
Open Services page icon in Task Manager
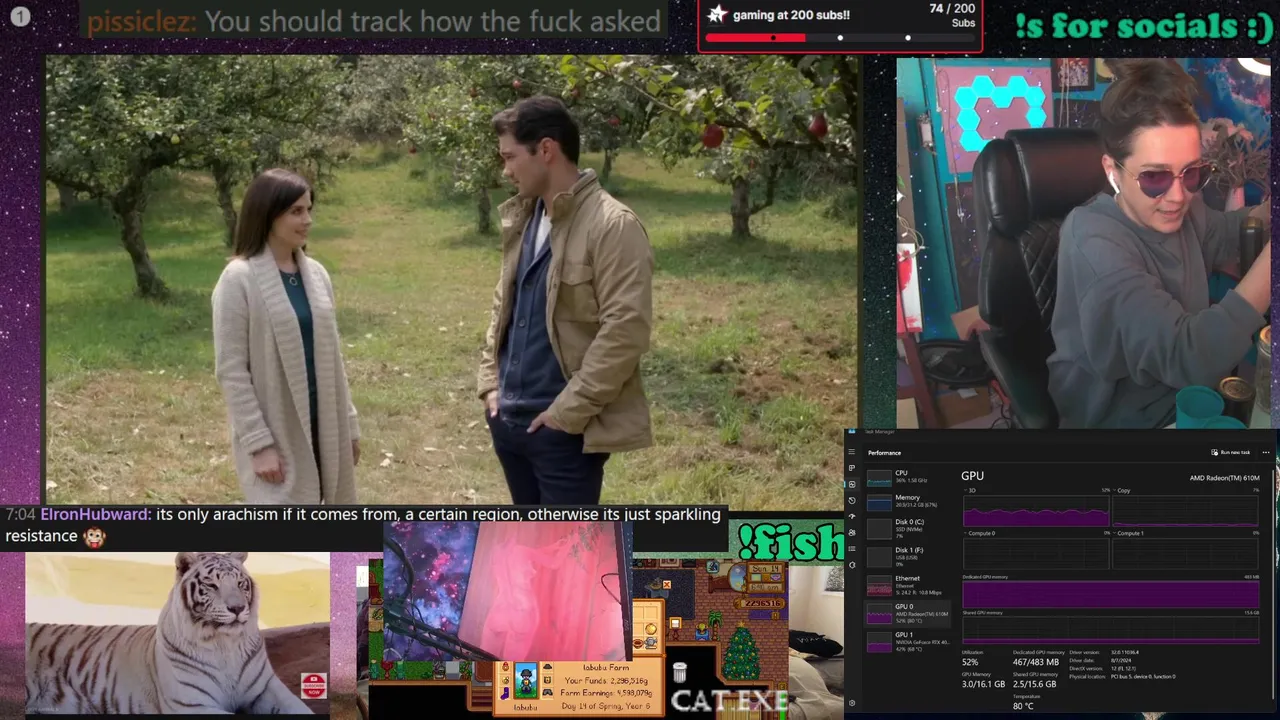point(852,565)
